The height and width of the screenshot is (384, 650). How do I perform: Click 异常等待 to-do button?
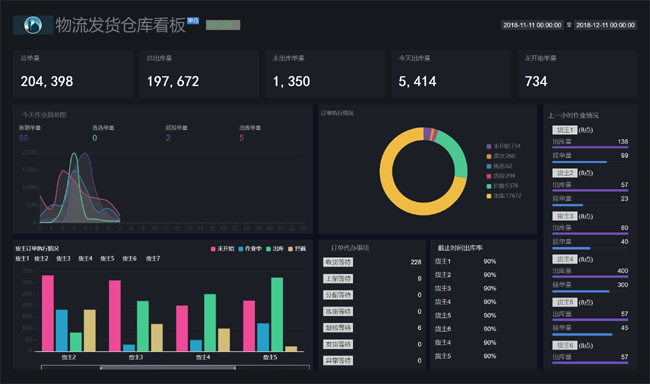pyautogui.click(x=338, y=360)
